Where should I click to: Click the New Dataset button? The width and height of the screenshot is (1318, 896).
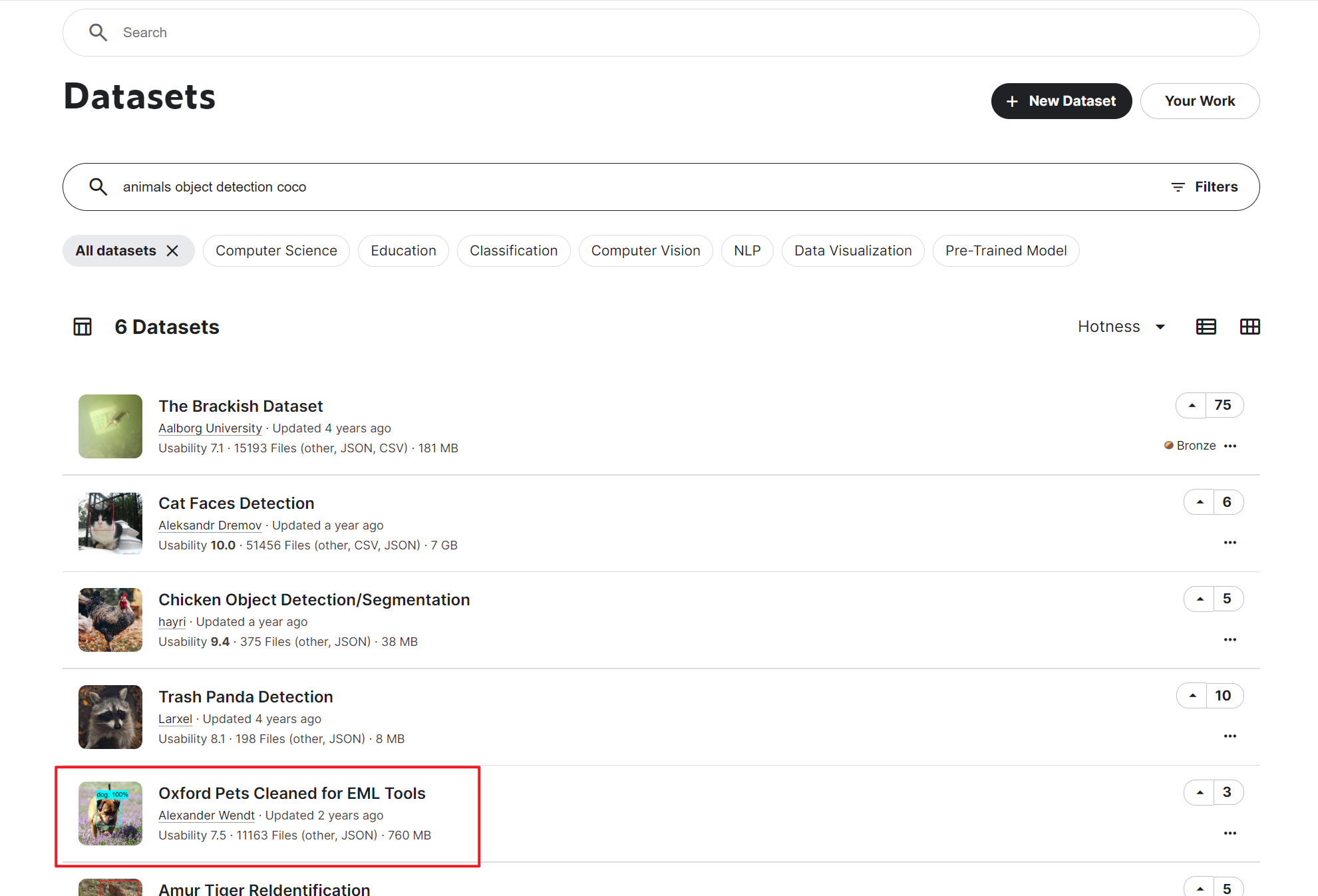(x=1061, y=101)
